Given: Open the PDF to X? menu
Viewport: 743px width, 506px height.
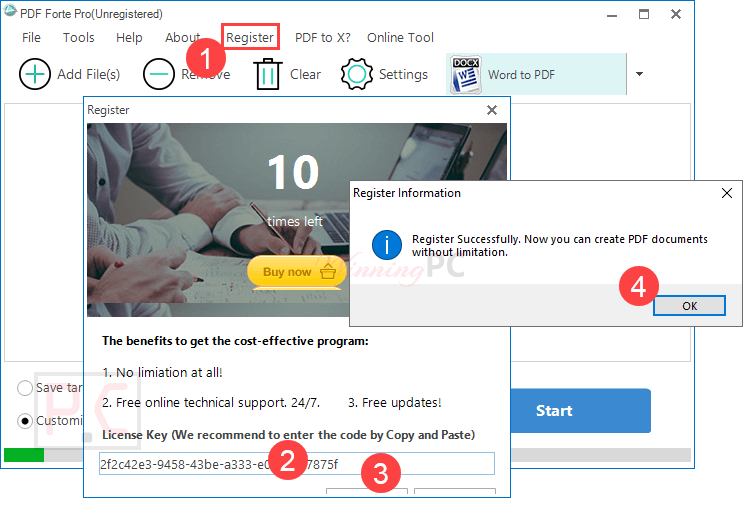Looking at the screenshot, I should tap(322, 37).
